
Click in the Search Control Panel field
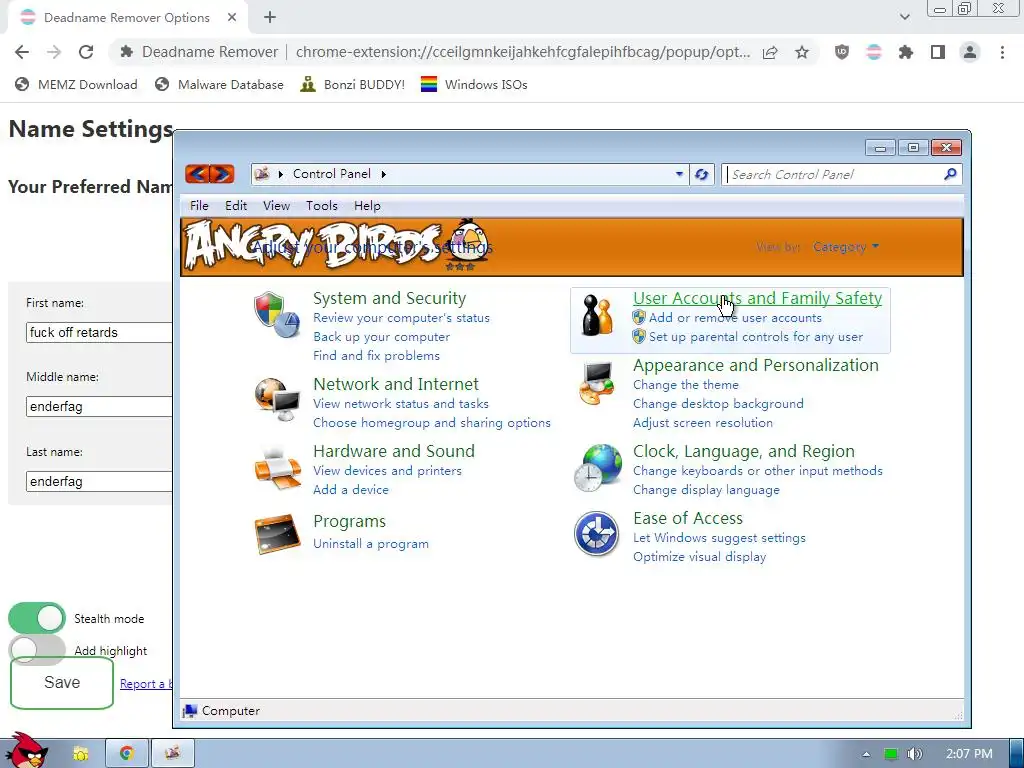pyautogui.click(x=834, y=174)
